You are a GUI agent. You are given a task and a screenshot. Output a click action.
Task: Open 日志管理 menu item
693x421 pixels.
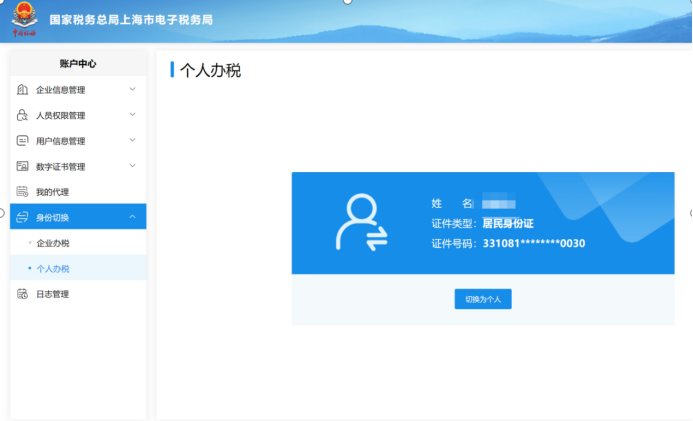coord(78,294)
